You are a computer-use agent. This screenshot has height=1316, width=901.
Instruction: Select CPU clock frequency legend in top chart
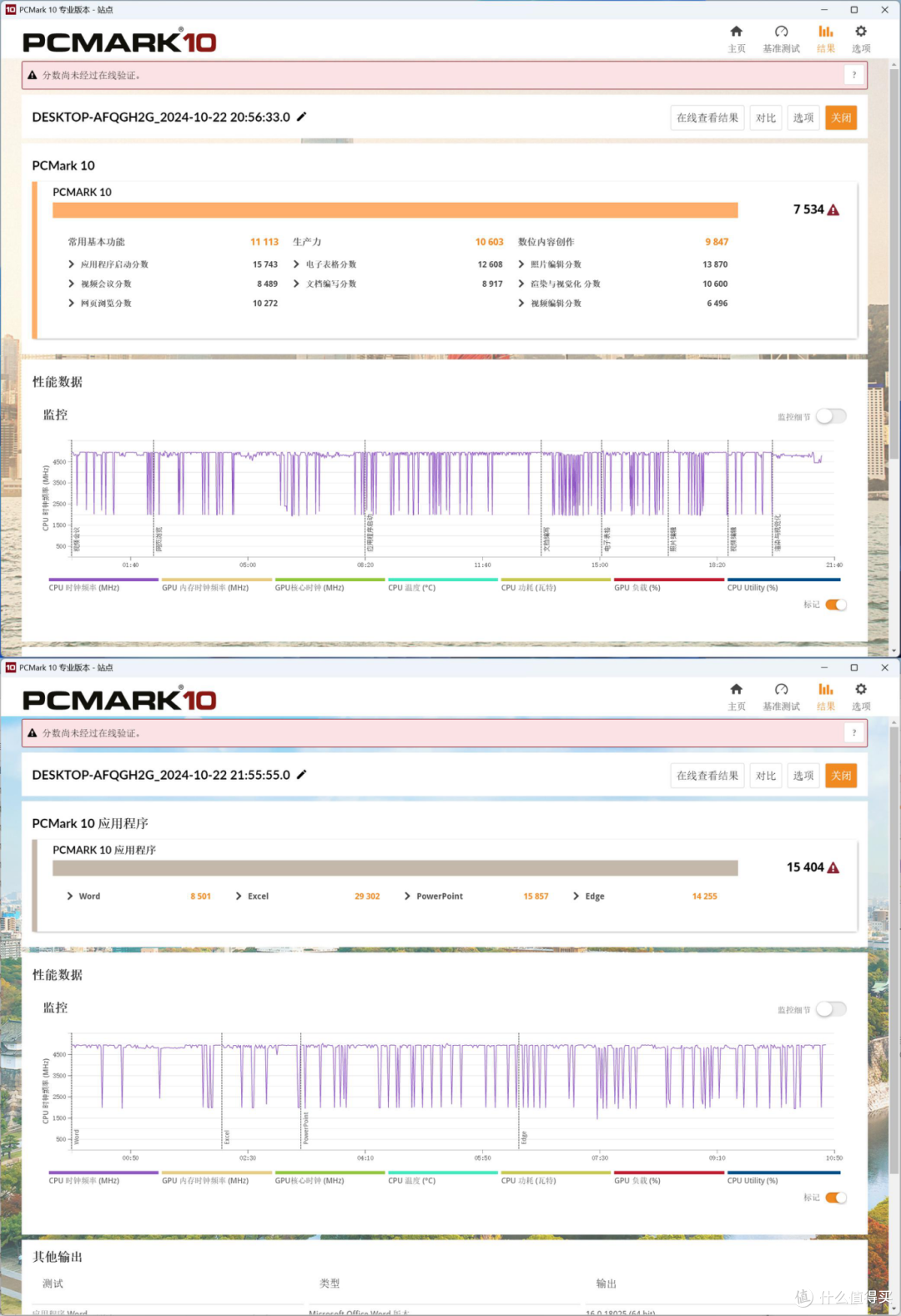[103, 585]
